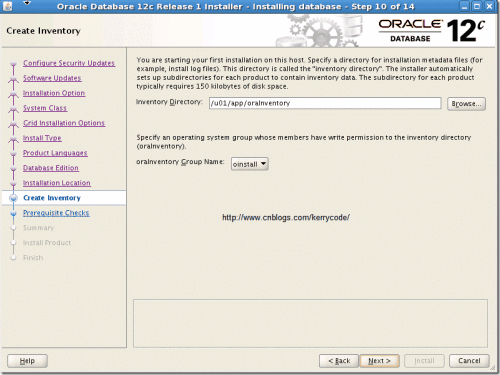Open the Help button

coord(27,361)
